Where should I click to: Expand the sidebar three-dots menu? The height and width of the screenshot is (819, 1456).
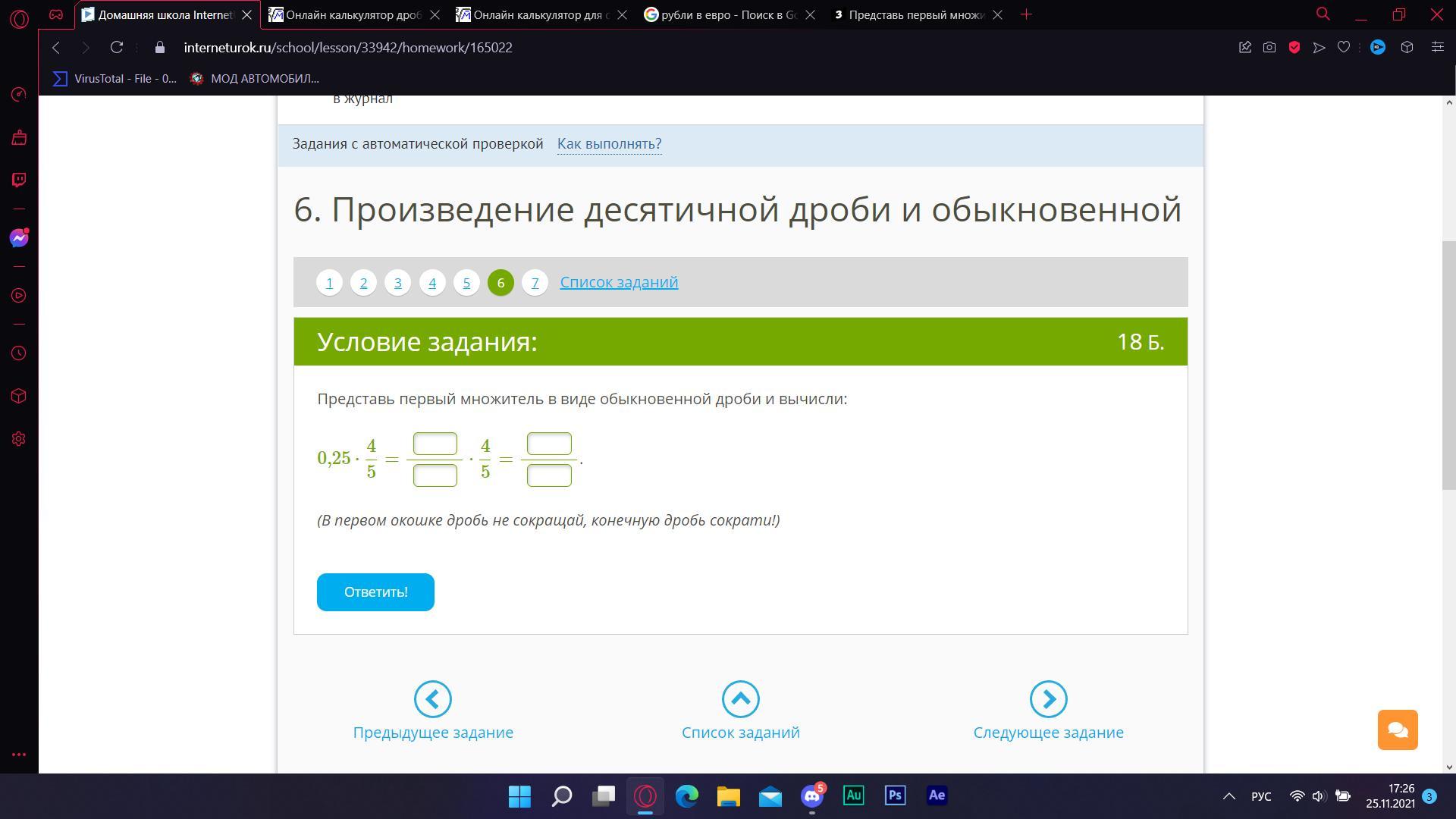pyautogui.click(x=19, y=755)
